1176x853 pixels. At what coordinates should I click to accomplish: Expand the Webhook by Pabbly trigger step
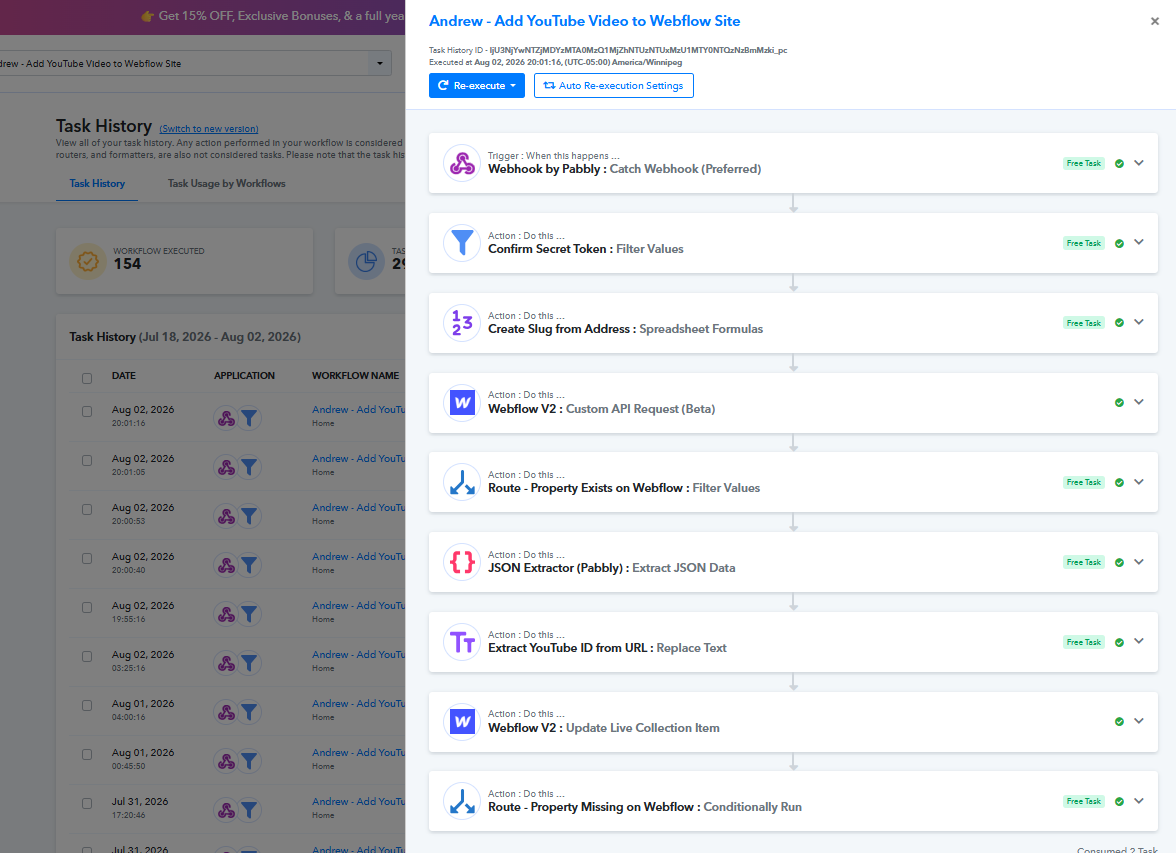(1138, 163)
